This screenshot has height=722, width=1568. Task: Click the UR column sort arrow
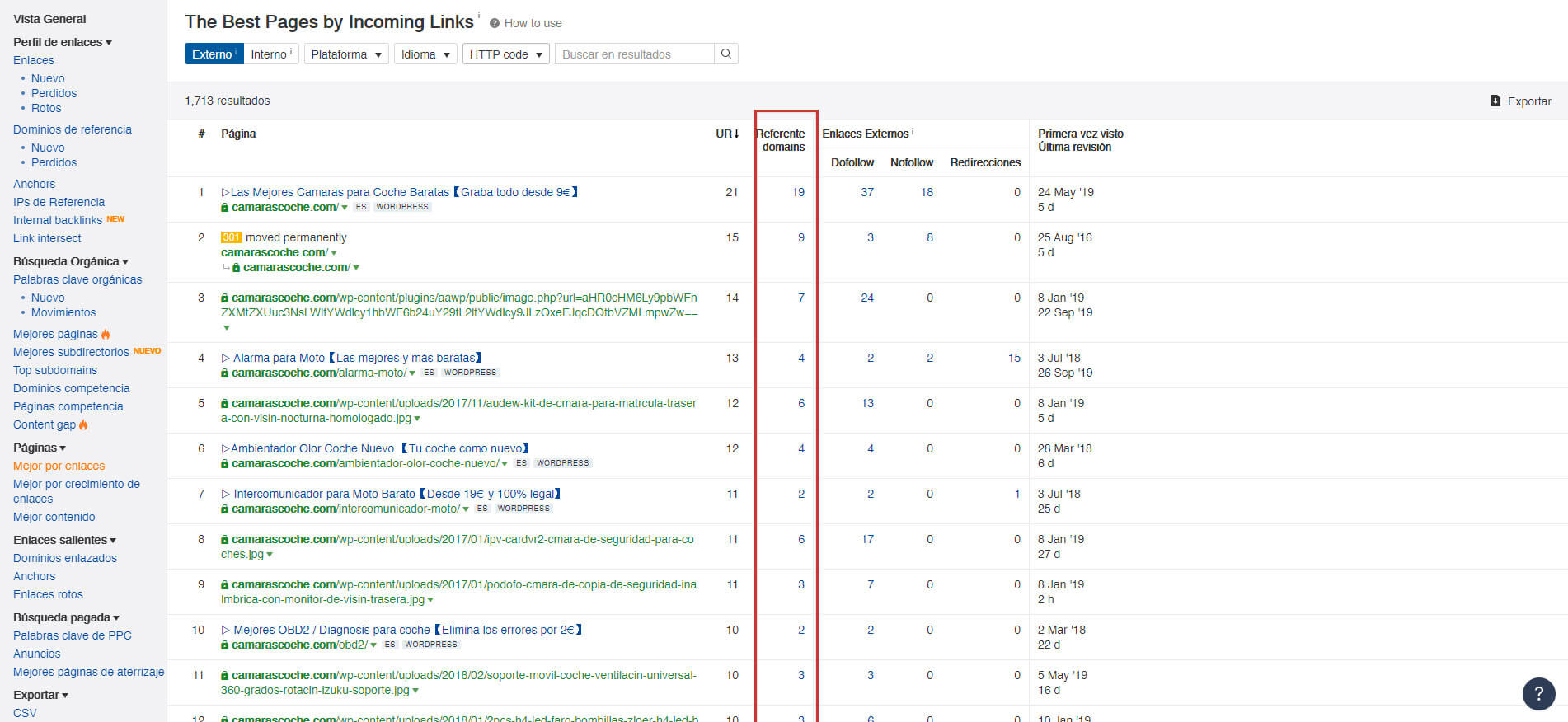[736, 134]
